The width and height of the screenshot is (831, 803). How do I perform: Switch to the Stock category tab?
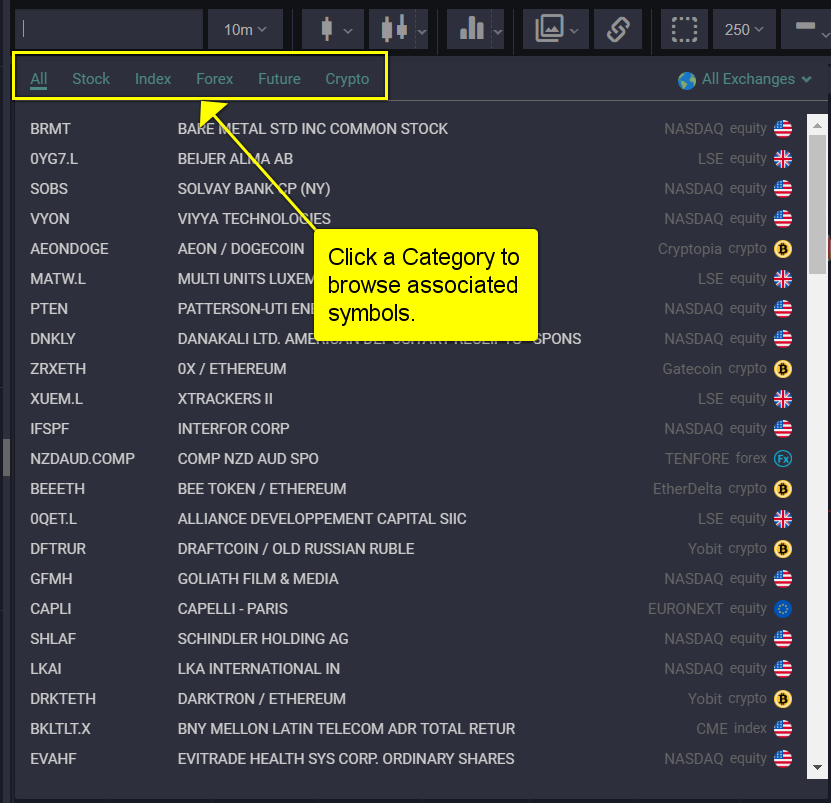pos(91,79)
